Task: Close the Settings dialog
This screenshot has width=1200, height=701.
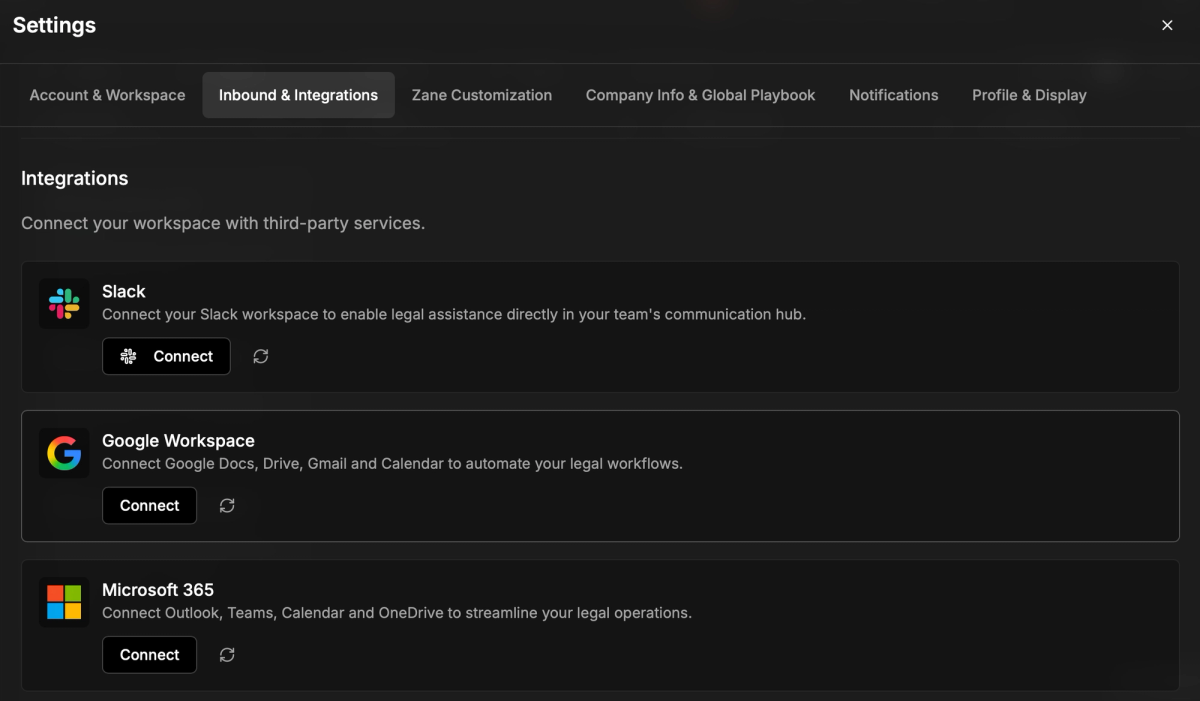Action: (1167, 26)
